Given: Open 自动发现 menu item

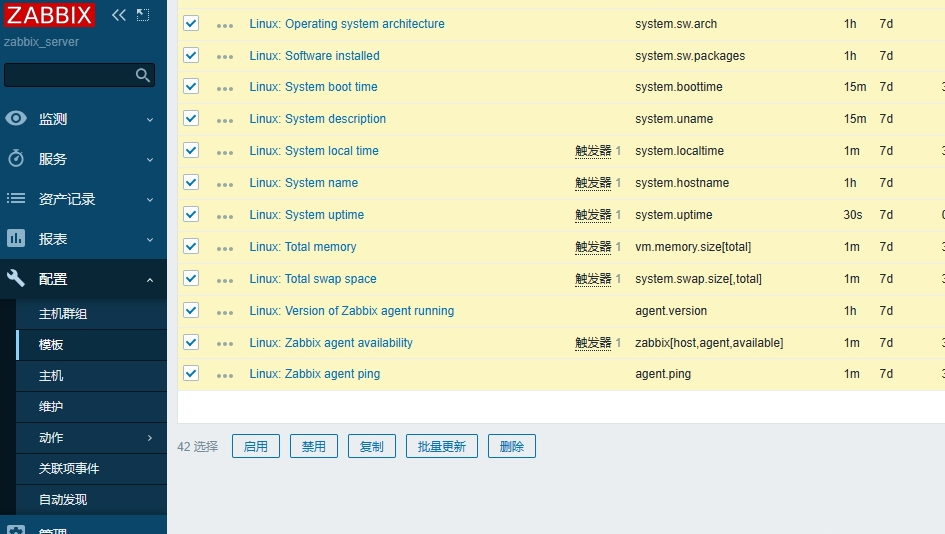Looking at the screenshot, I should 63,500.
